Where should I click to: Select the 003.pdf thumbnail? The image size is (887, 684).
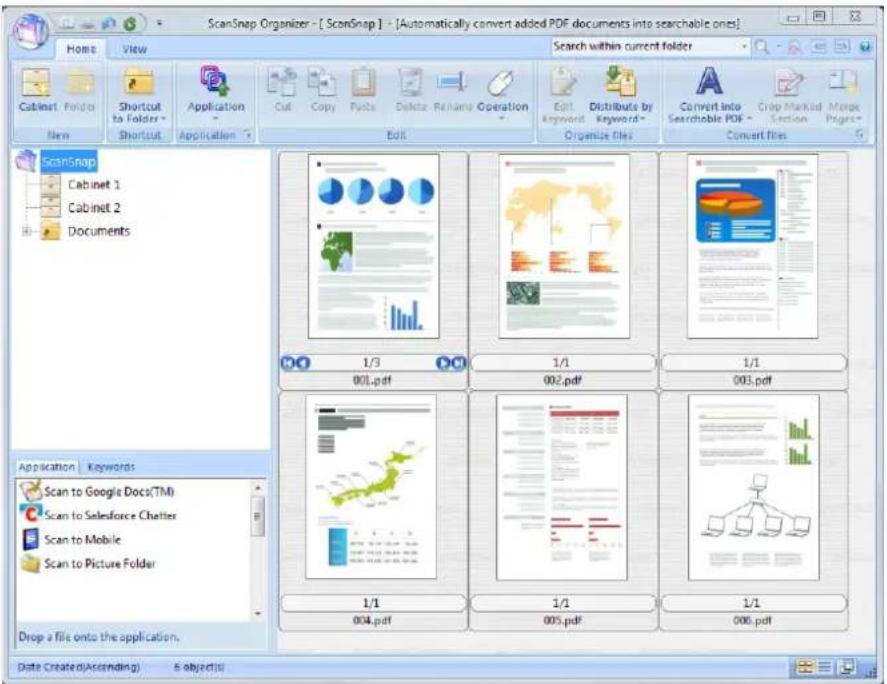[752, 247]
